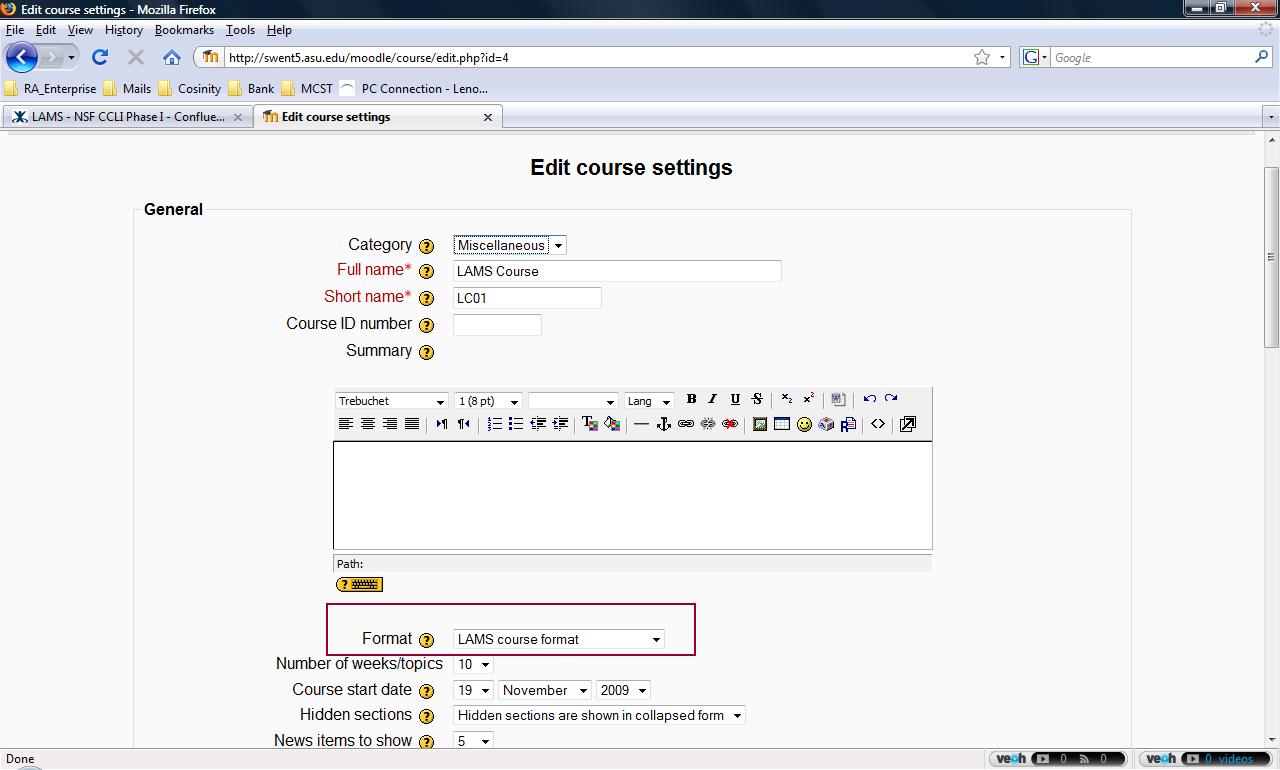Expand the Category dropdown showing Miscellaneous
The width and height of the screenshot is (1280, 770).
pos(509,245)
